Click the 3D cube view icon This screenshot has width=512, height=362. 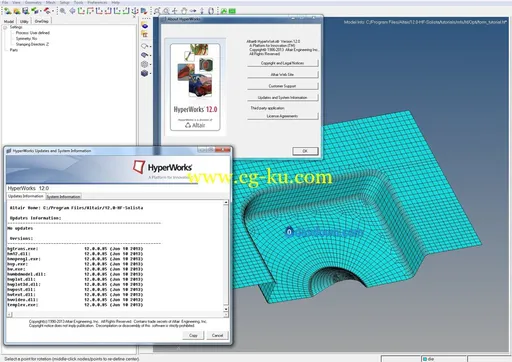[144, 11]
